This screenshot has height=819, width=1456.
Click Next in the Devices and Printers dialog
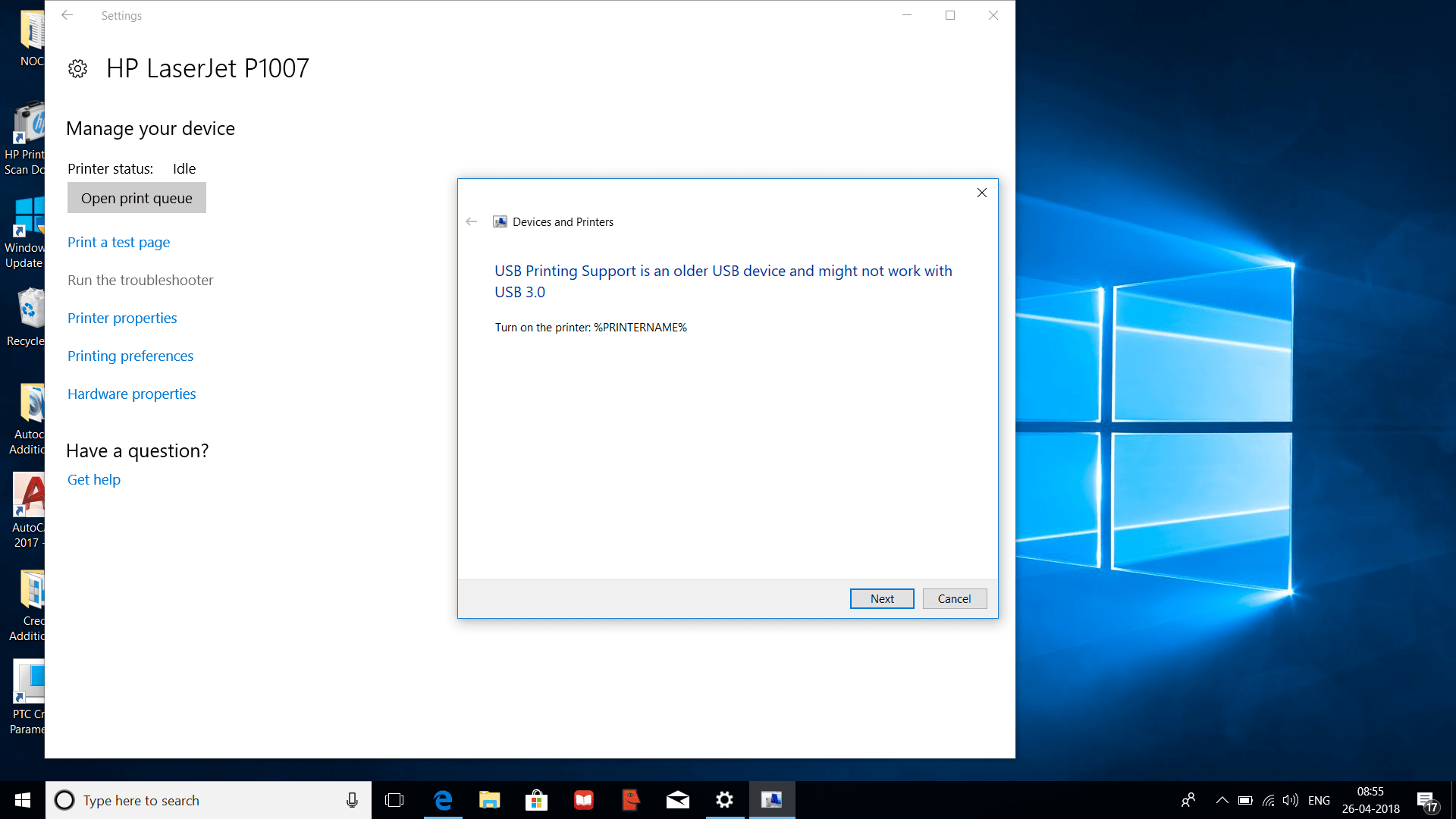coord(881,598)
